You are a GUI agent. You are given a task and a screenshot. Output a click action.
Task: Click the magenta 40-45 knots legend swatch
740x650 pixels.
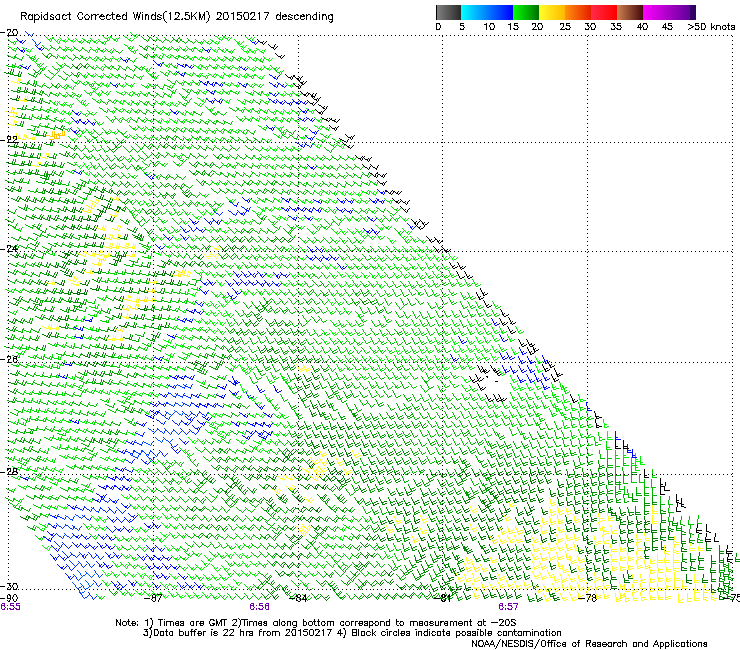656,12
